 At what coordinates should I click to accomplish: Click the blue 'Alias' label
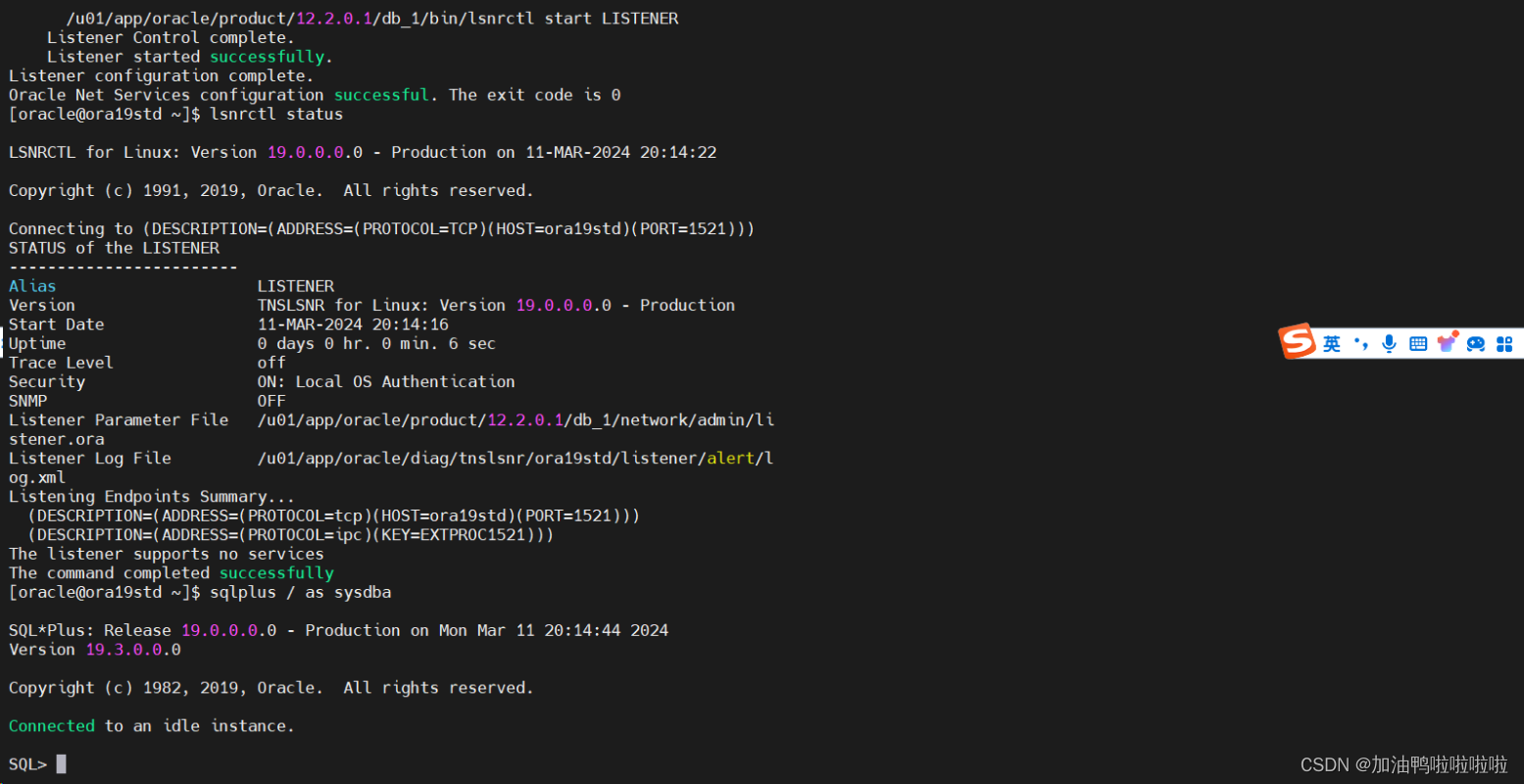click(x=32, y=286)
